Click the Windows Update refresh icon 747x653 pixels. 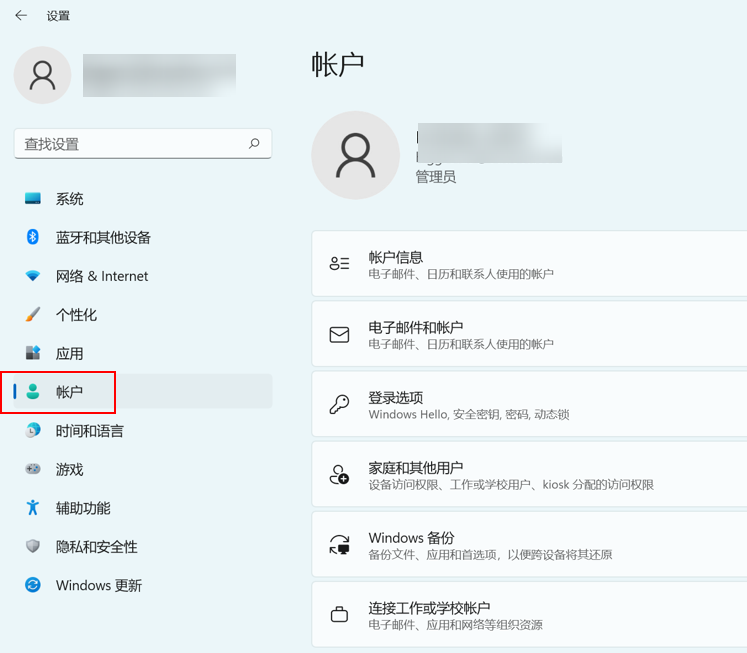tap(33, 585)
